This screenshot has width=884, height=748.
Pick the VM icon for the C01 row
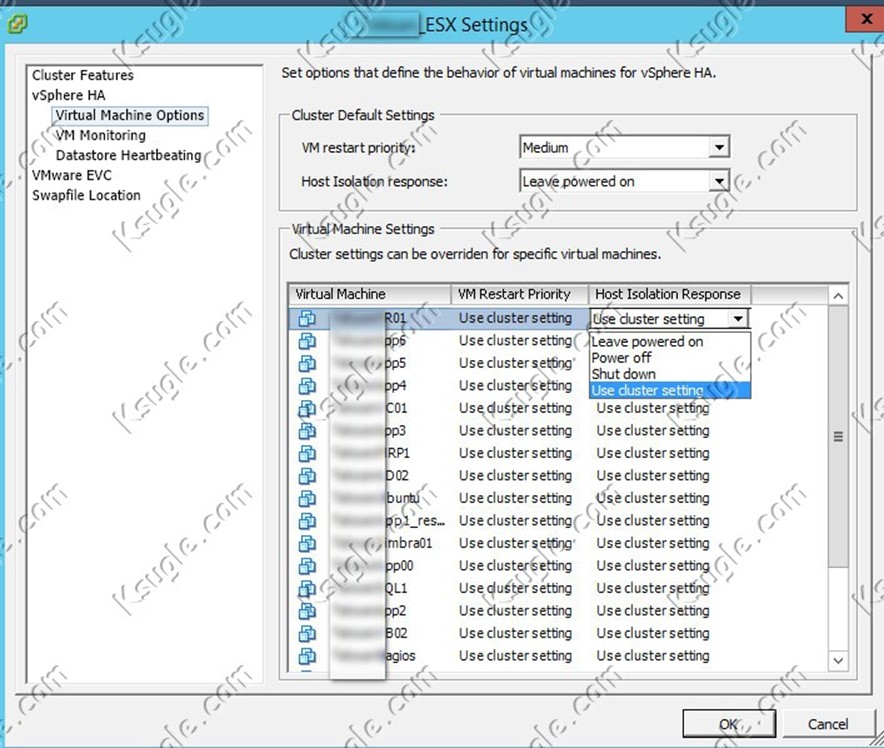pos(307,409)
